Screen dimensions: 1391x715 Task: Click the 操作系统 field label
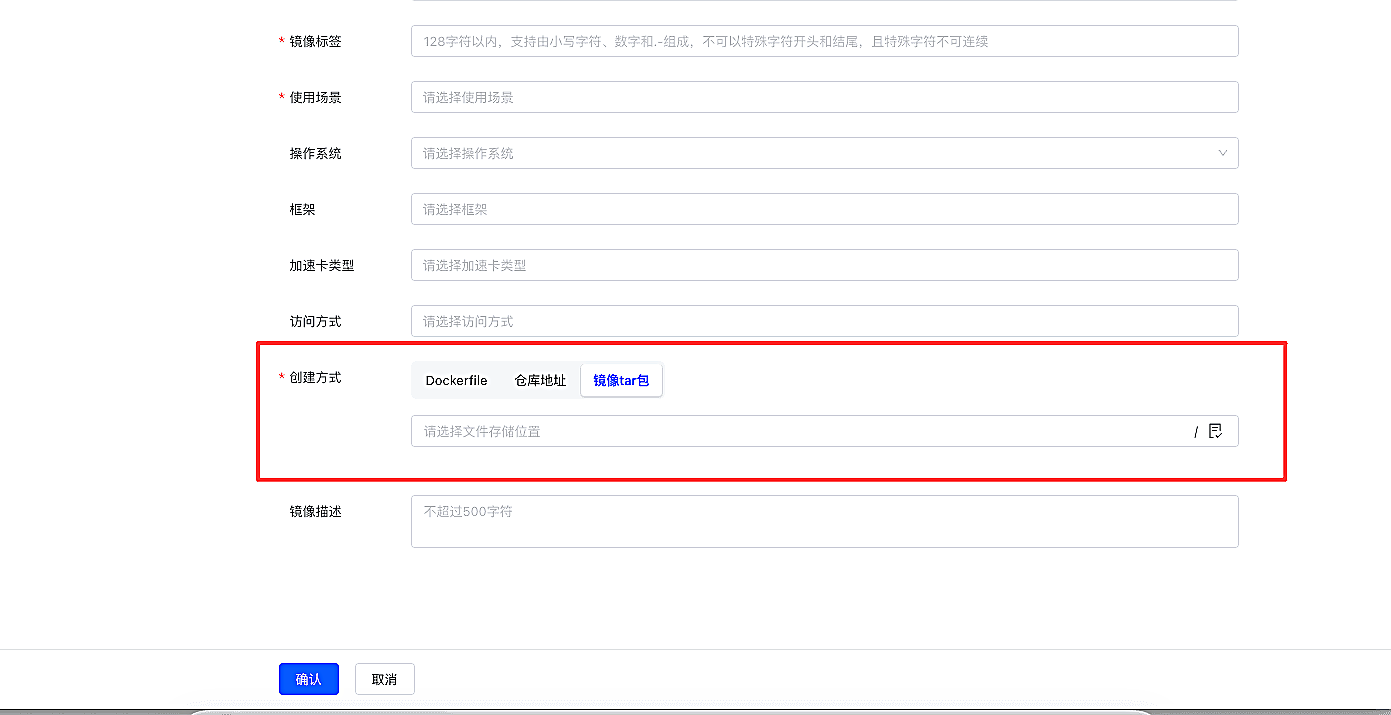point(315,153)
